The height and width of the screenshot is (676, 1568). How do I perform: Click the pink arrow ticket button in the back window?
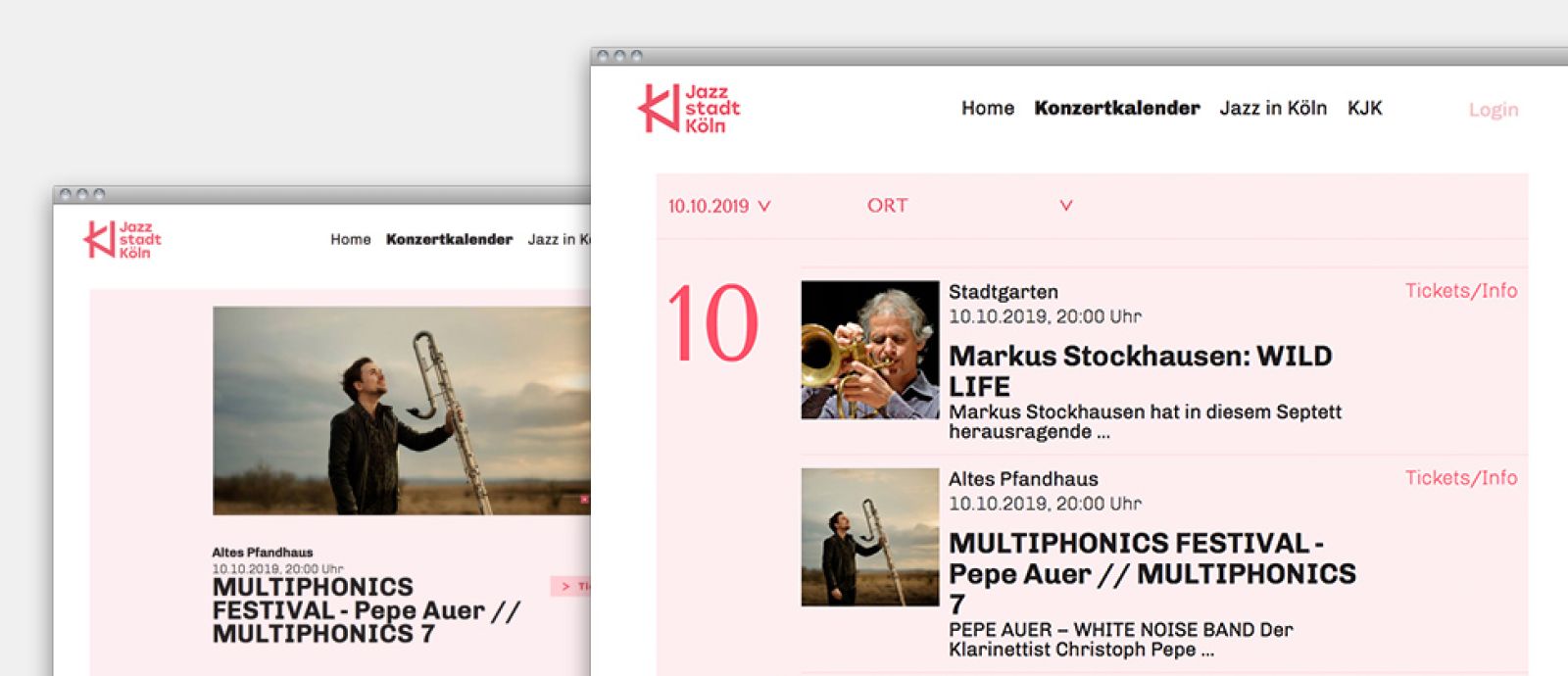coord(570,586)
